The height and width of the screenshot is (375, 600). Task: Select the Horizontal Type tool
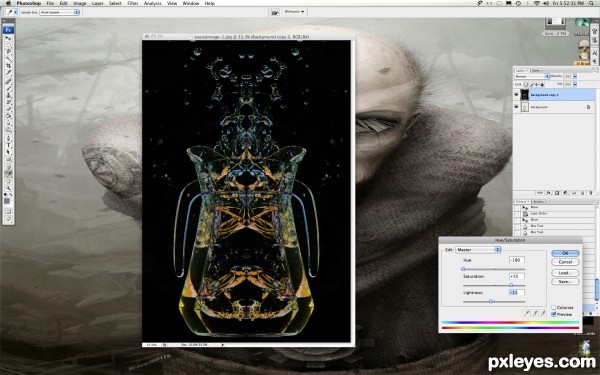pos(8,145)
